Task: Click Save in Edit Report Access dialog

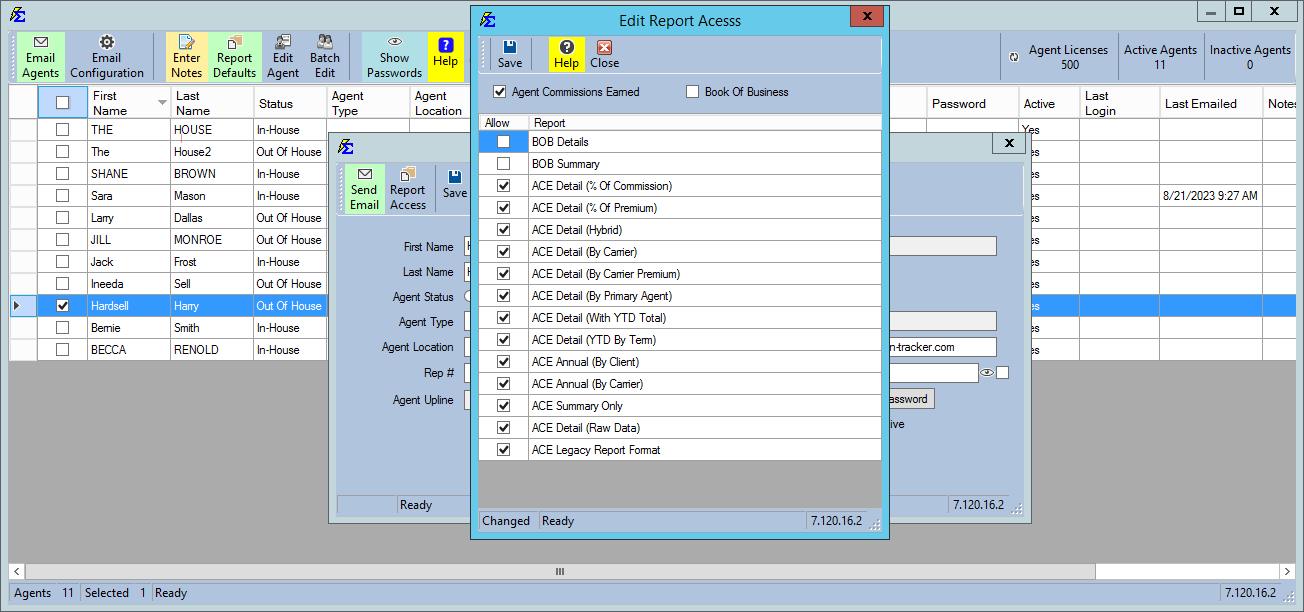Action: (509, 54)
